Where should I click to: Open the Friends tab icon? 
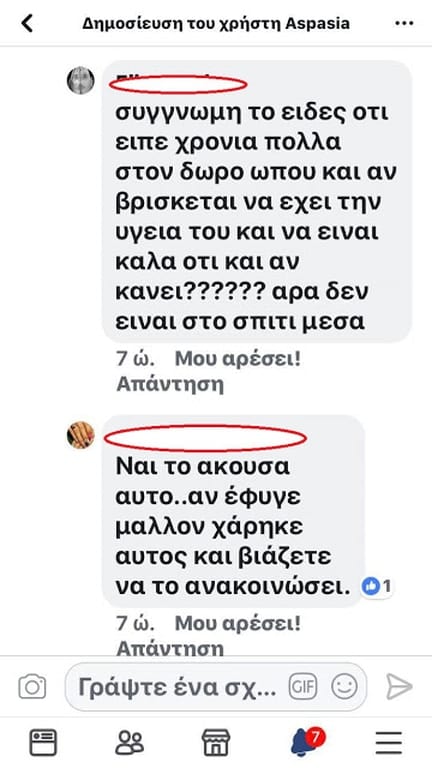click(130, 742)
